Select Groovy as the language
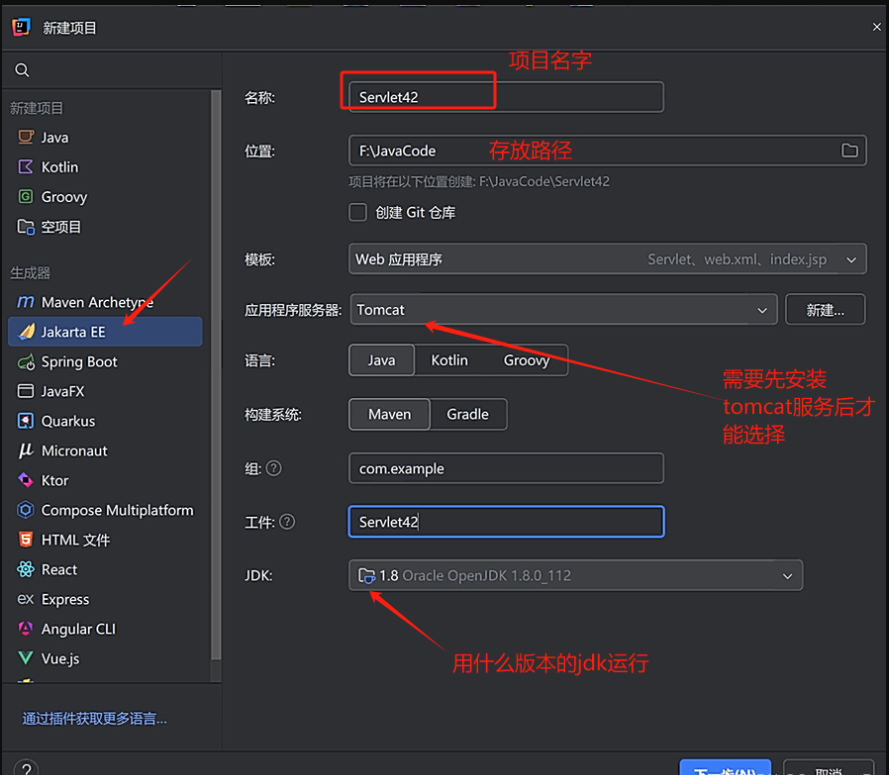Image resolution: width=889 pixels, height=775 pixels. click(526, 360)
